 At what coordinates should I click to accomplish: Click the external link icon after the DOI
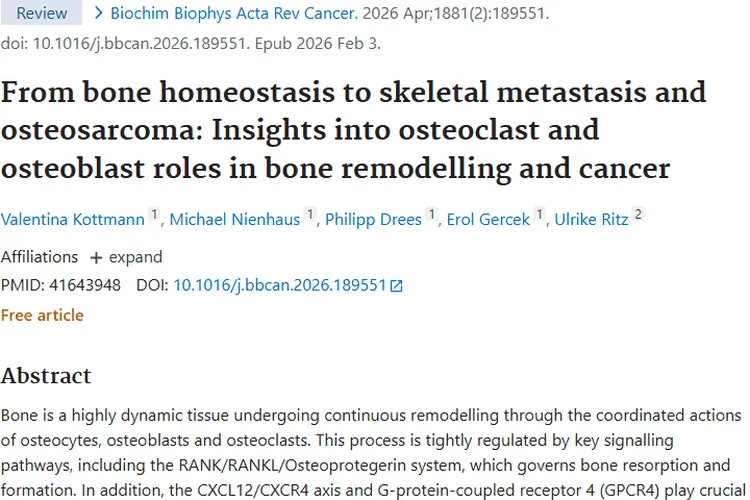[397, 286]
